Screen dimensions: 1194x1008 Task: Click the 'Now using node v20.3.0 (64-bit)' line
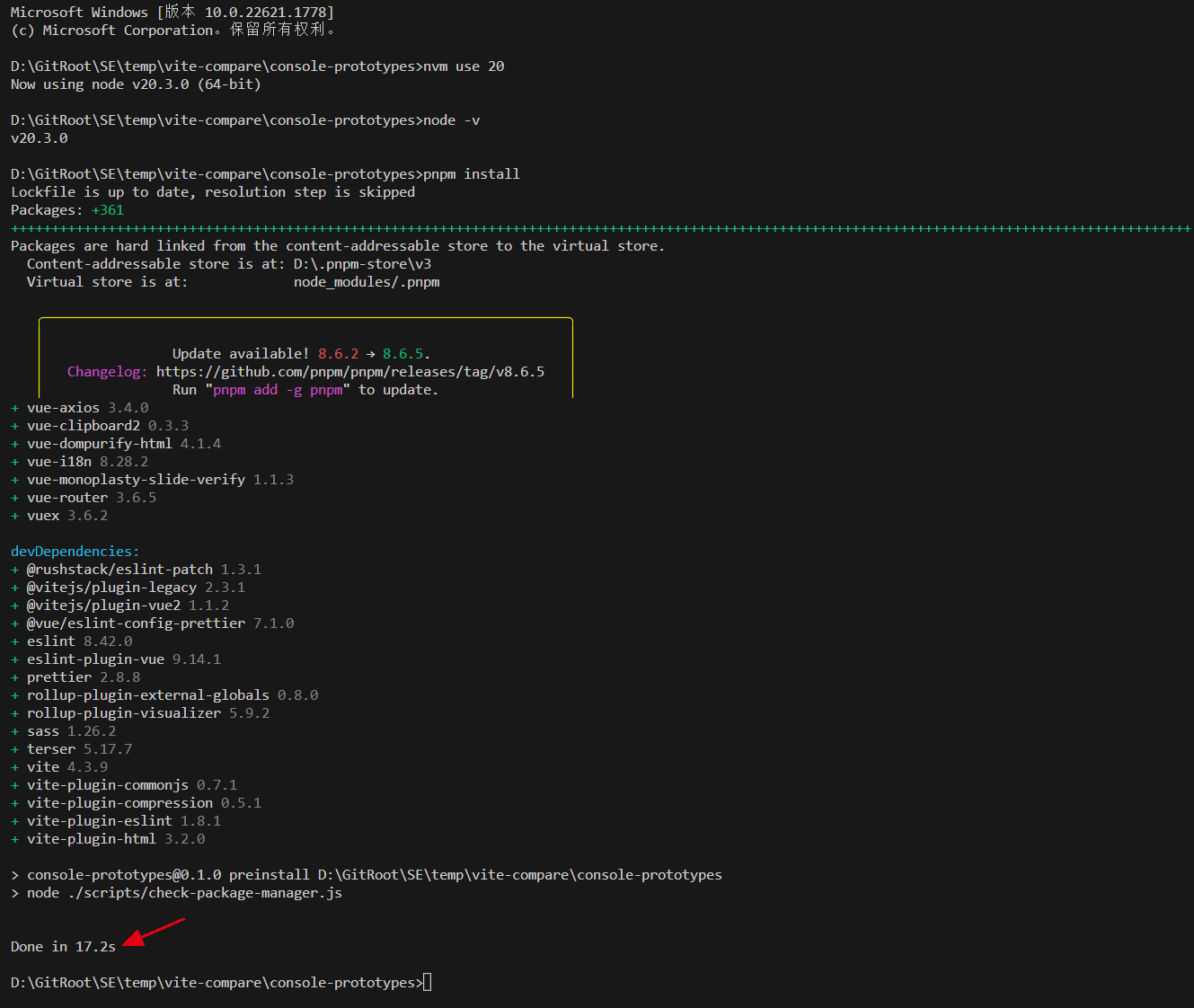click(x=136, y=84)
